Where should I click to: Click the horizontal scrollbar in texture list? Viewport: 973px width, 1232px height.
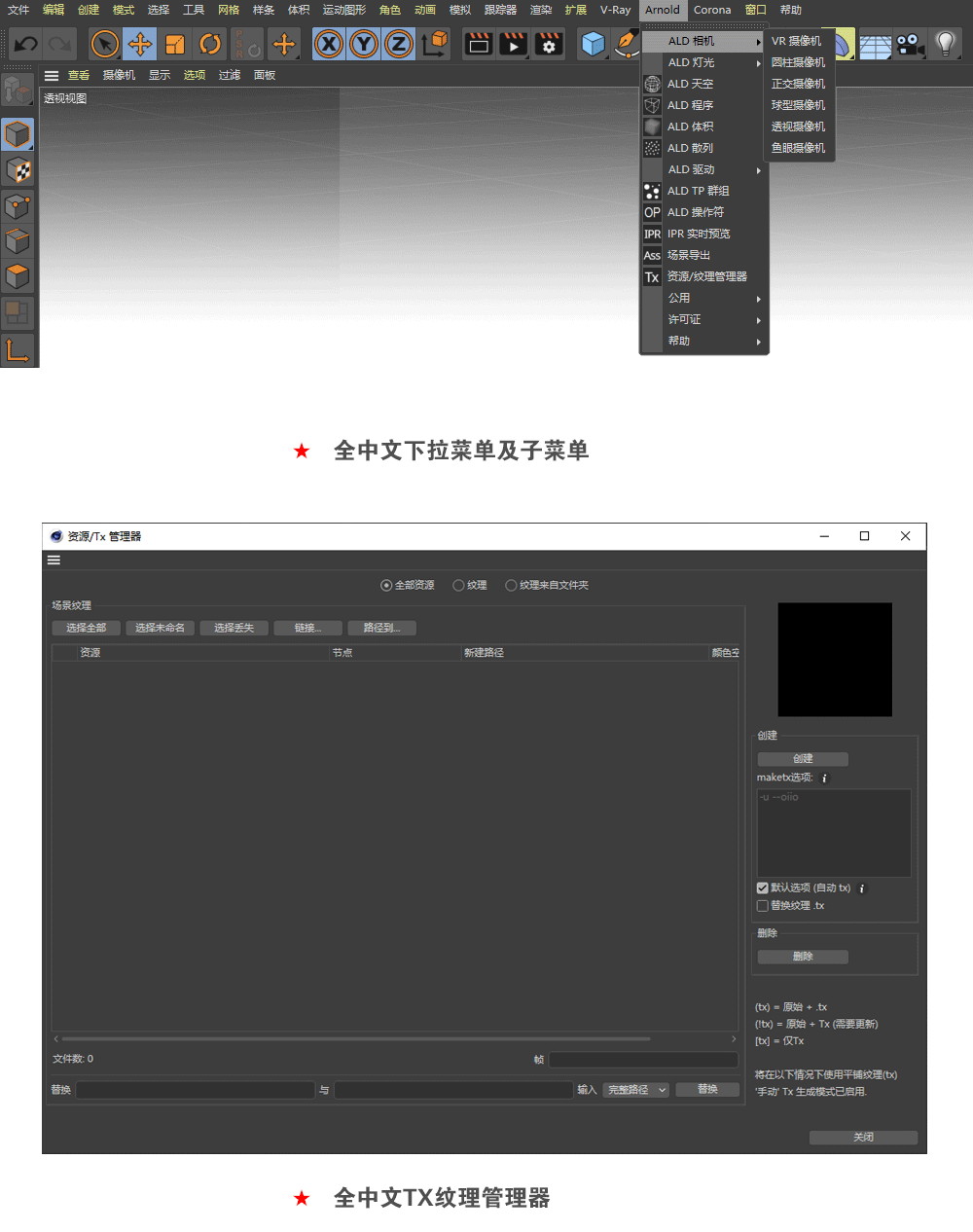click(356, 1038)
